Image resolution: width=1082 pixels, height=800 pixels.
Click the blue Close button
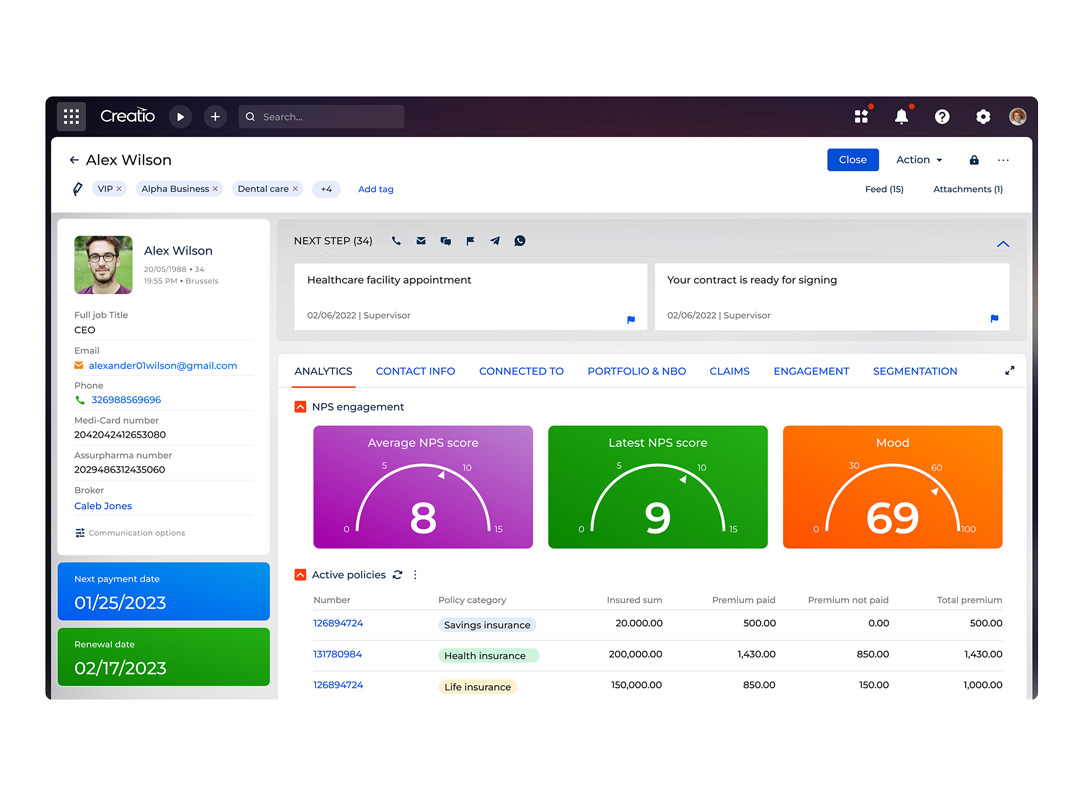point(852,160)
